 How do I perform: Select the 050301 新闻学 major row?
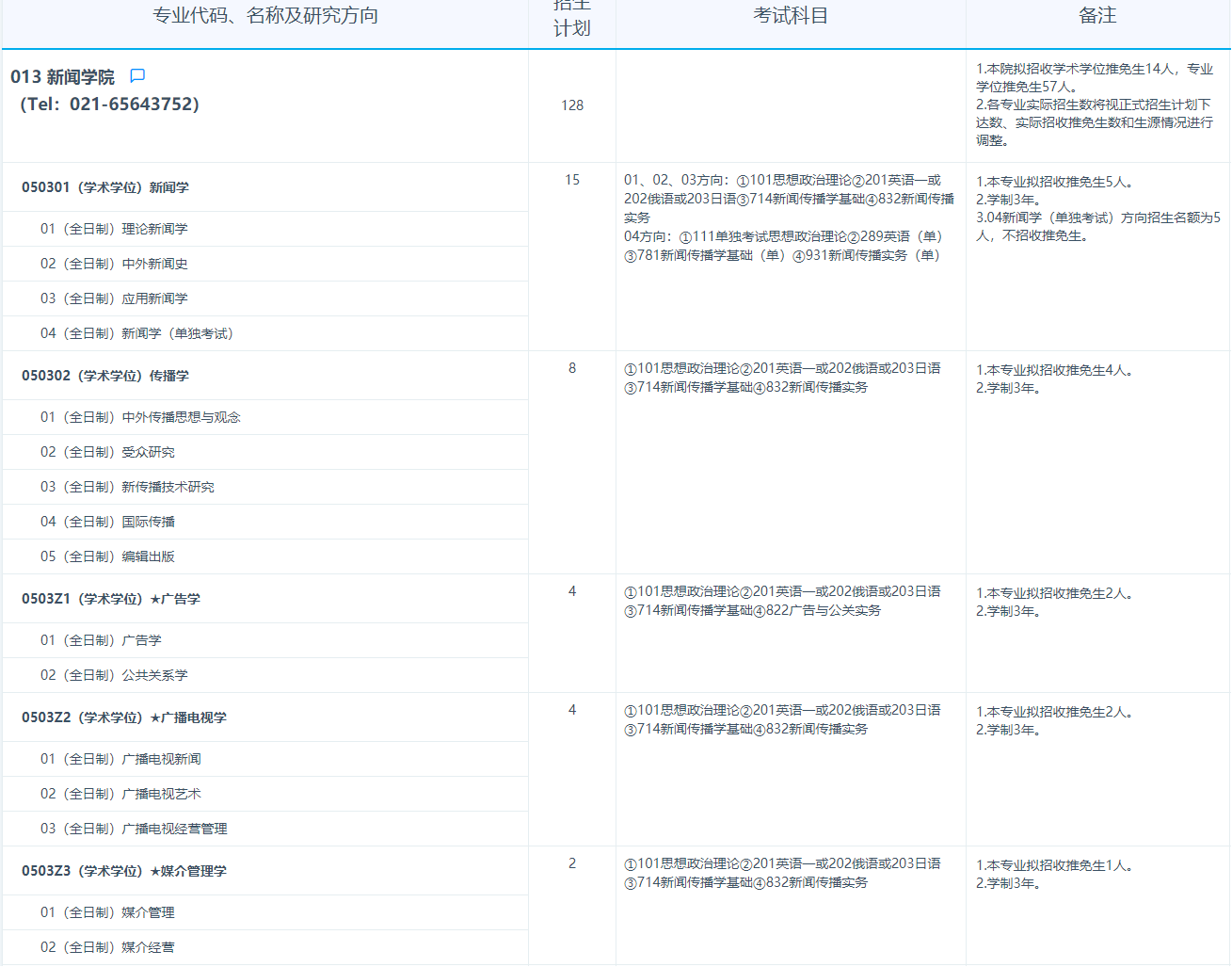(105, 187)
